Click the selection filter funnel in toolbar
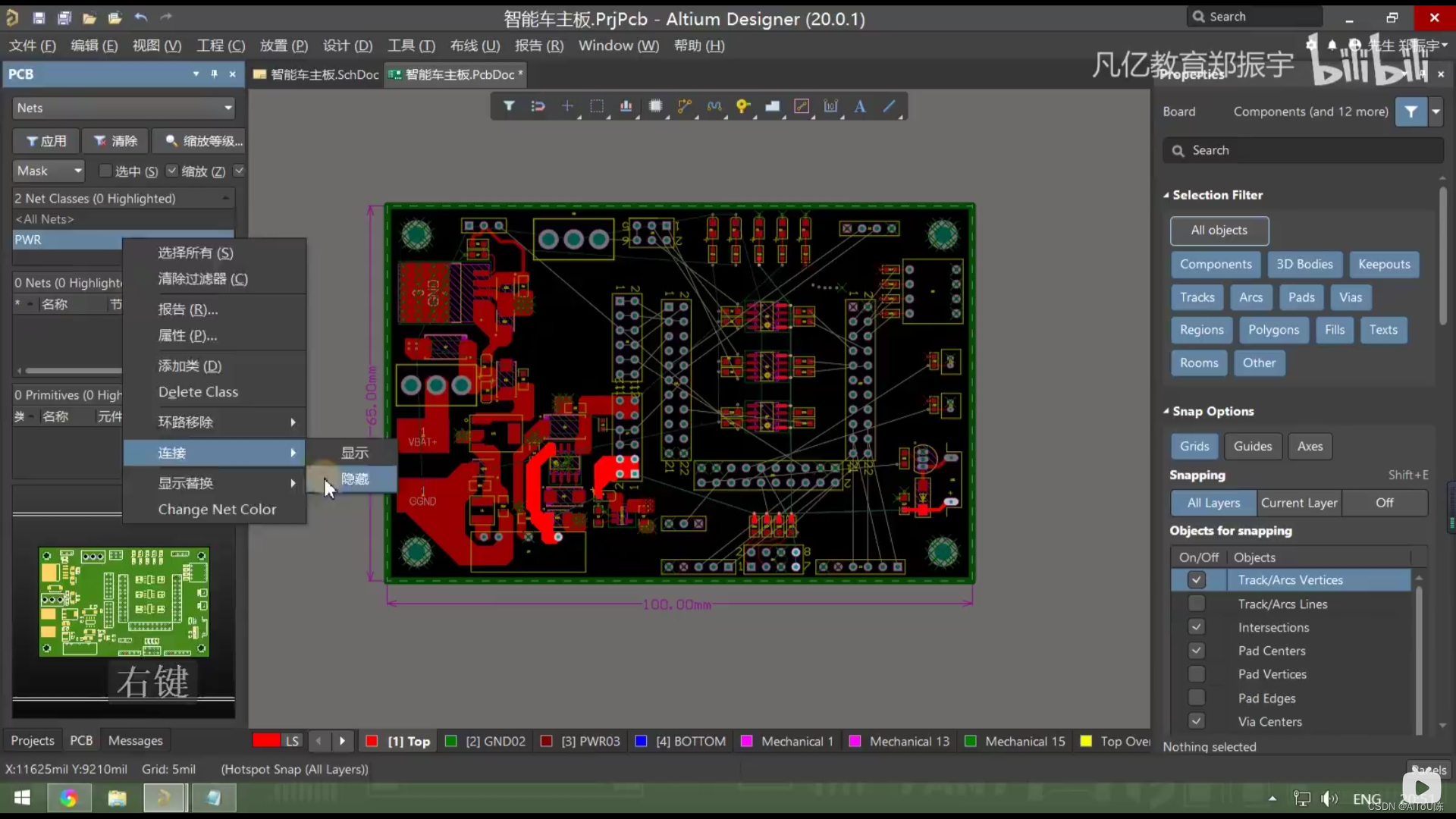This screenshot has width=1456, height=819. [x=509, y=107]
